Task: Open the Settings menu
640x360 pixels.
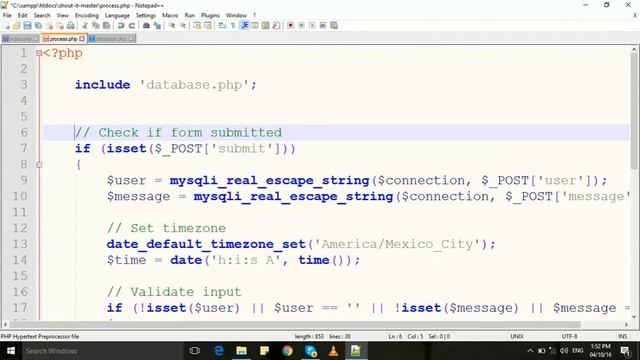Action: (146, 15)
